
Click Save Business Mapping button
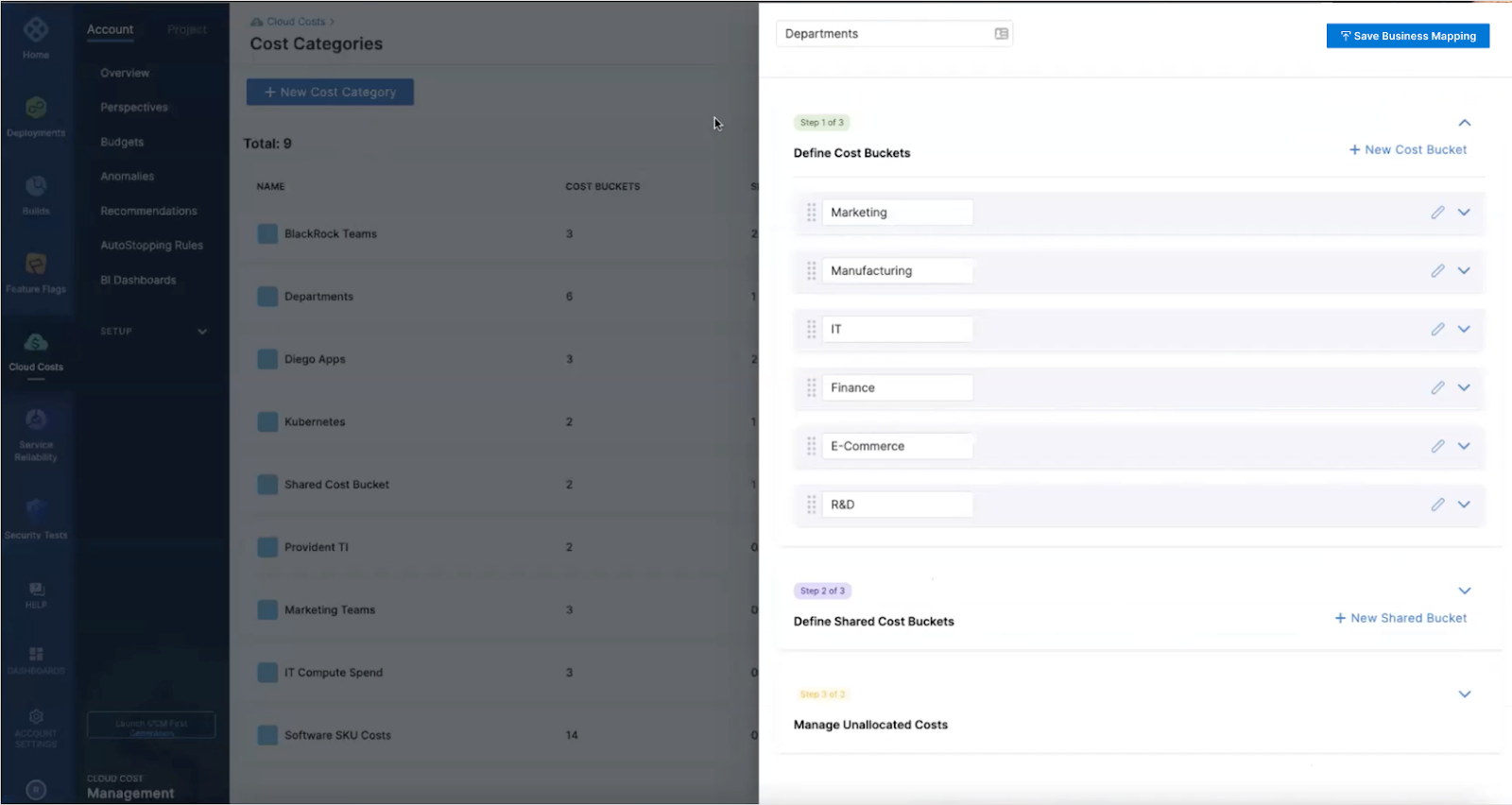1408,36
